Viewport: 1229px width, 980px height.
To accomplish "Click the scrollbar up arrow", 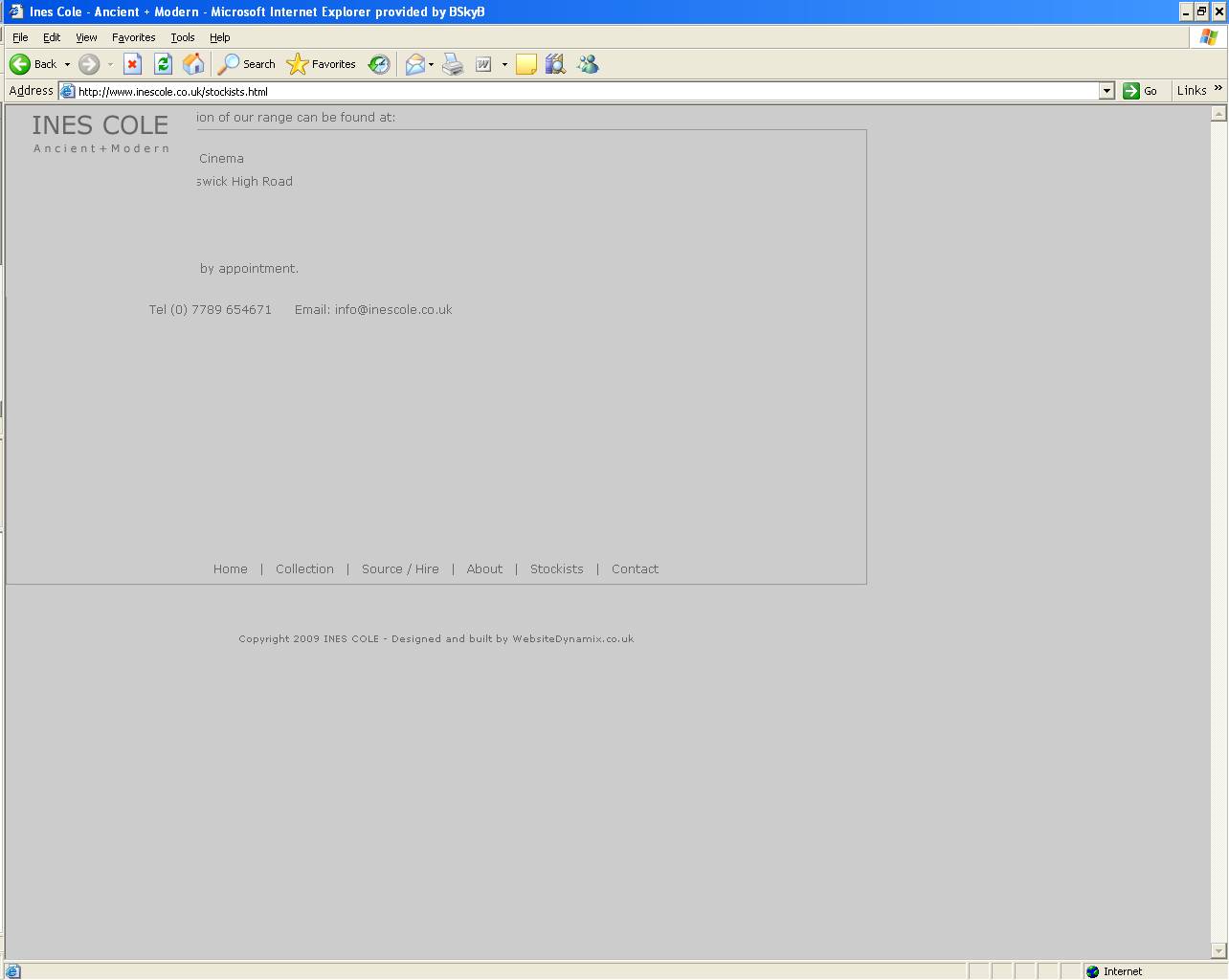I will (x=1218, y=113).
